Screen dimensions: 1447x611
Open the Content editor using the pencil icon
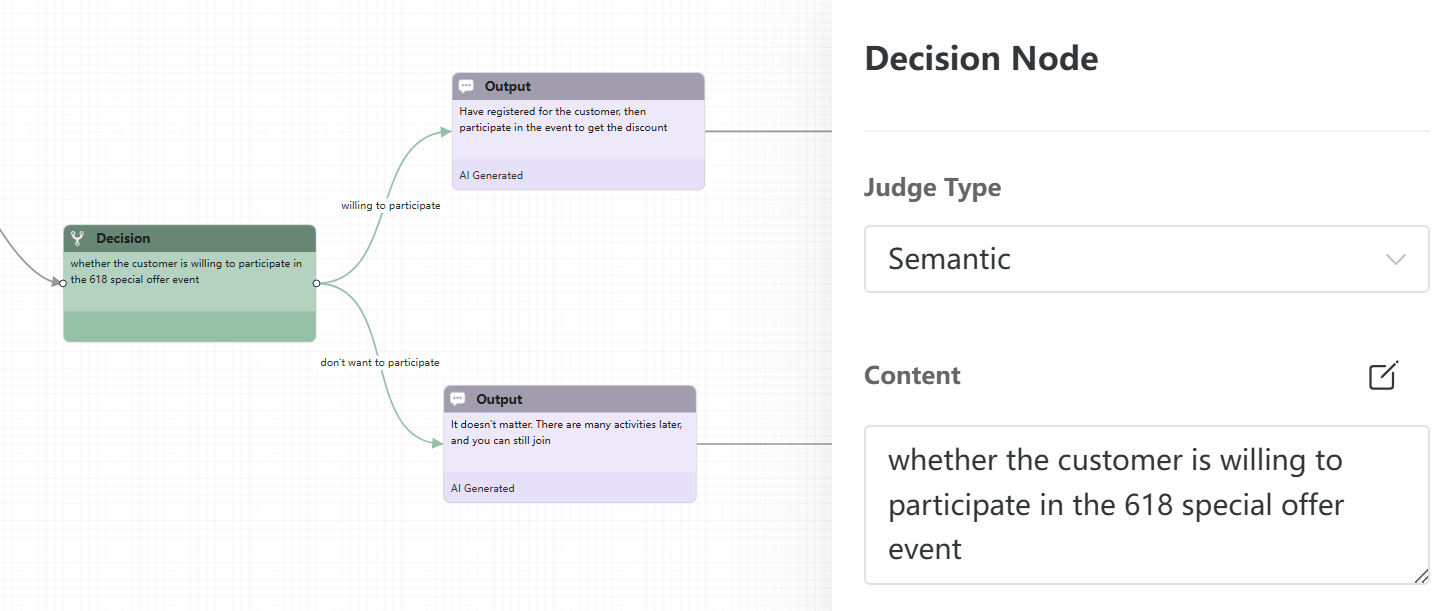(1382, 375)
